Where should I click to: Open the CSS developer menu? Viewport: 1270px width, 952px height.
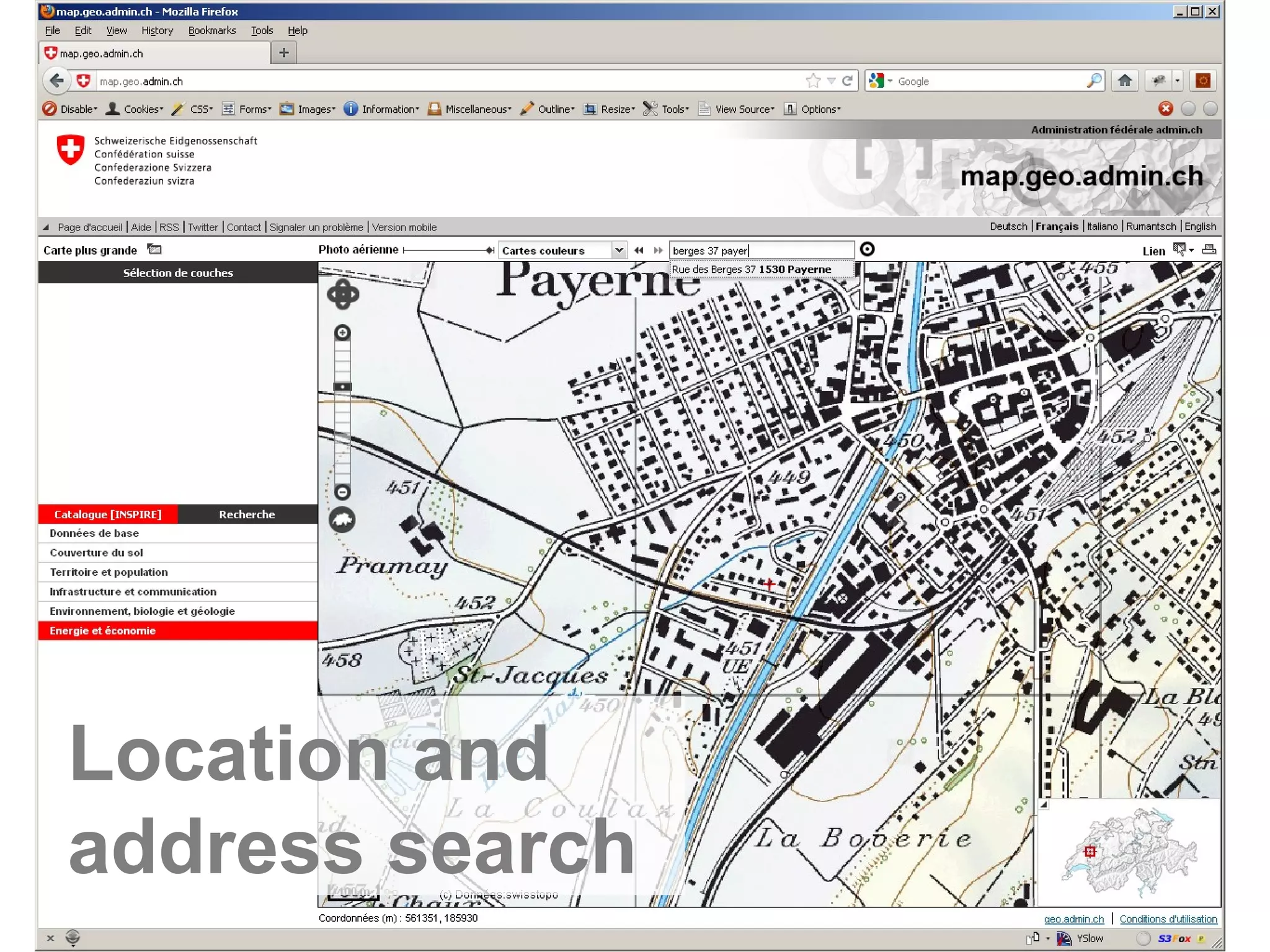pos(192,109)
